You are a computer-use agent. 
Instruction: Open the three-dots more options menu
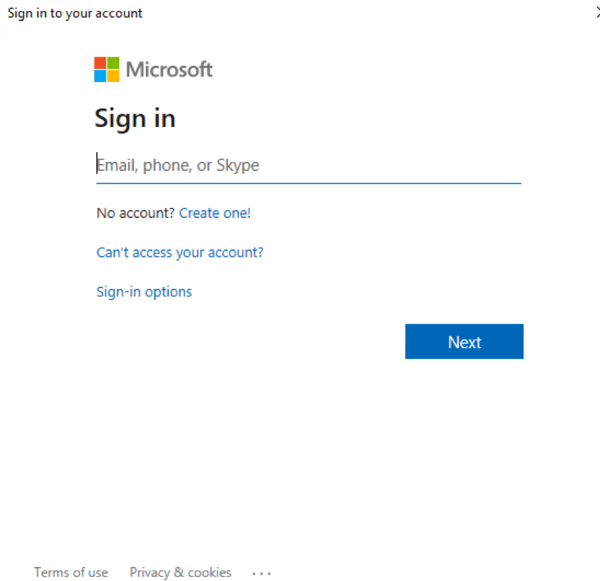[262, 573]
